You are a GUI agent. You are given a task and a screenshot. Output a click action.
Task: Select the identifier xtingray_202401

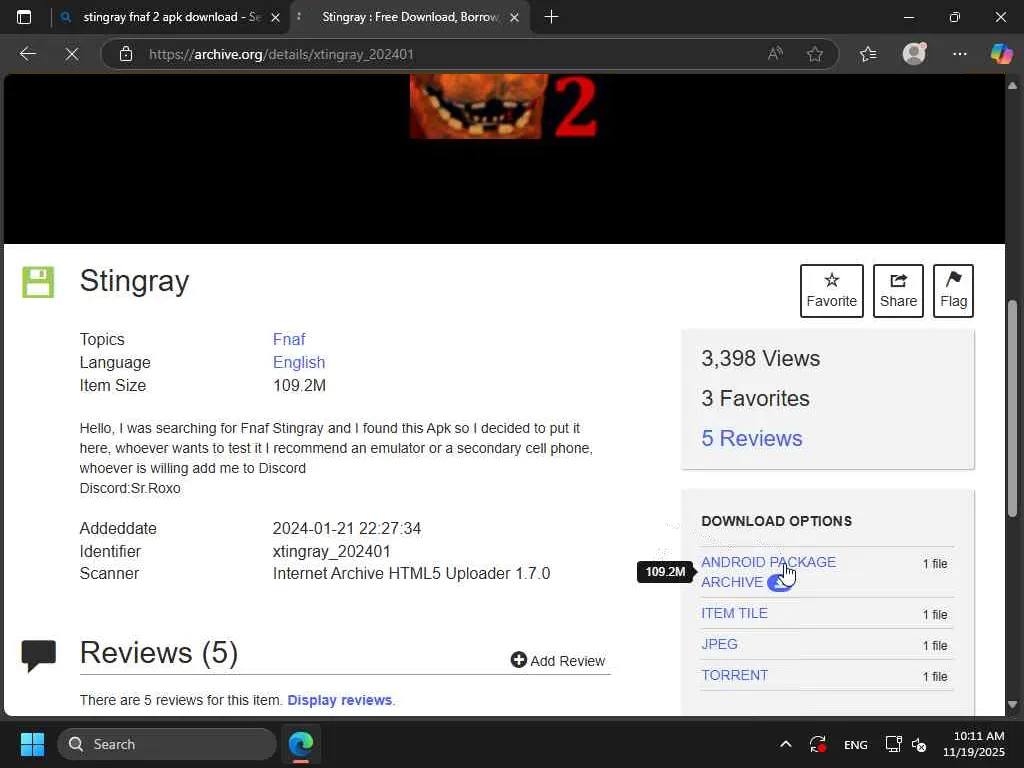331,551
